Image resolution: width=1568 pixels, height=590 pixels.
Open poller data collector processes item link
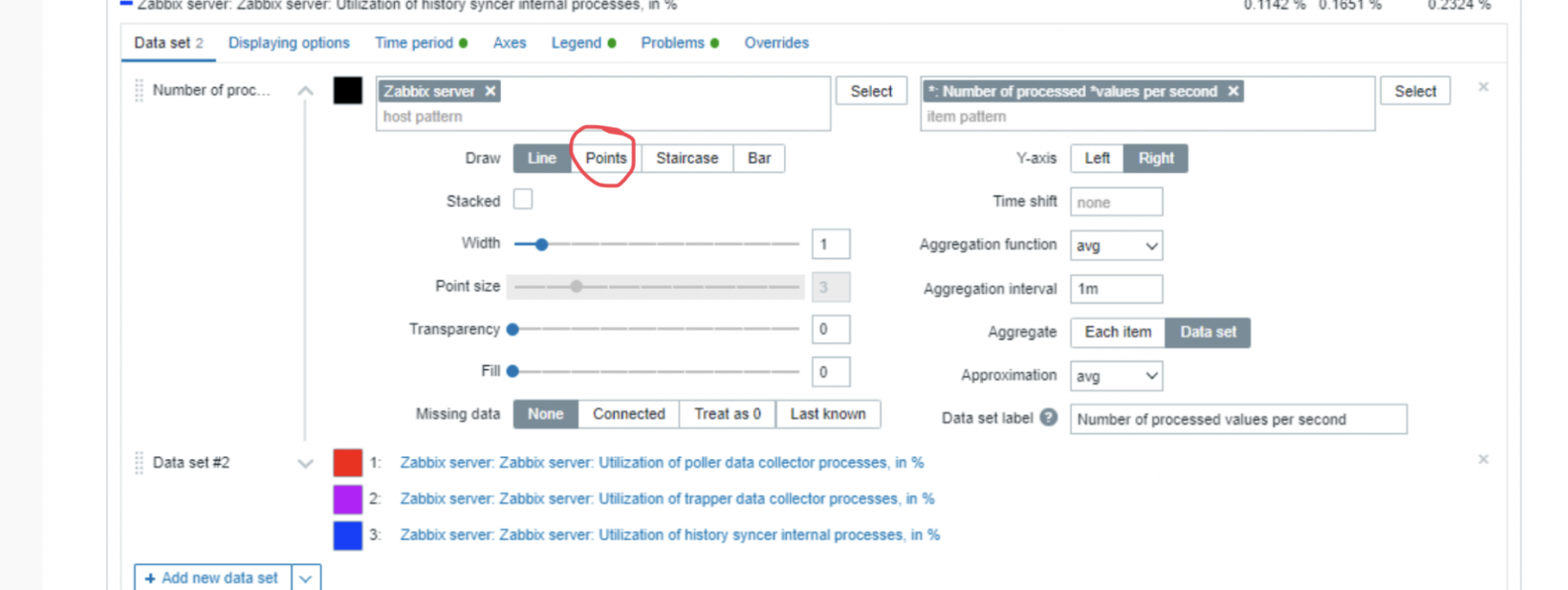tap(662, 463)
